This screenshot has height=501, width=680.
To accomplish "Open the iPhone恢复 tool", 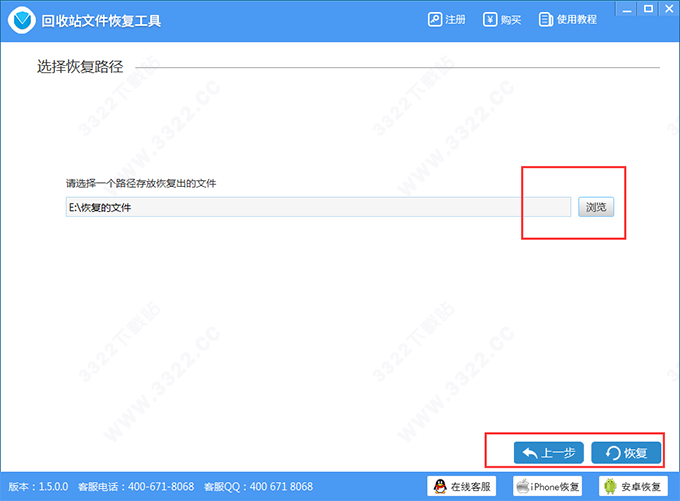I will [x=547, y=486].
